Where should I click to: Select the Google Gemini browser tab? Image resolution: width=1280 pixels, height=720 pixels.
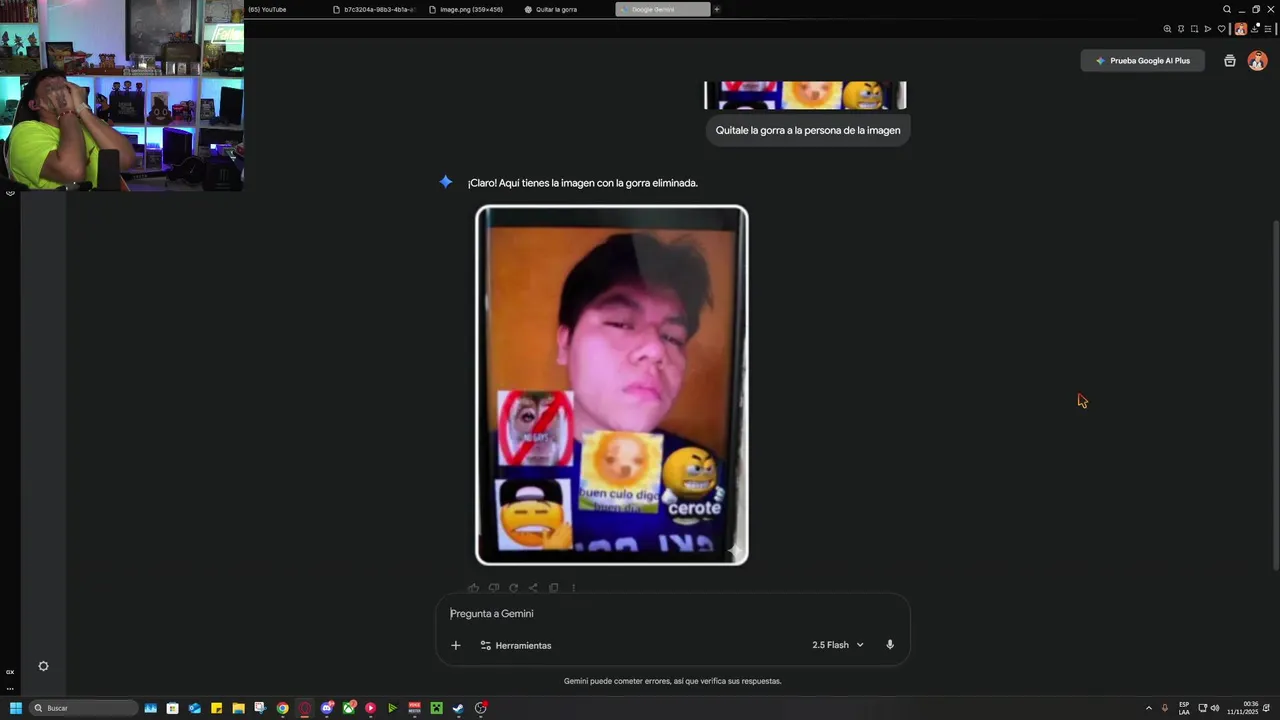[662, 9]
